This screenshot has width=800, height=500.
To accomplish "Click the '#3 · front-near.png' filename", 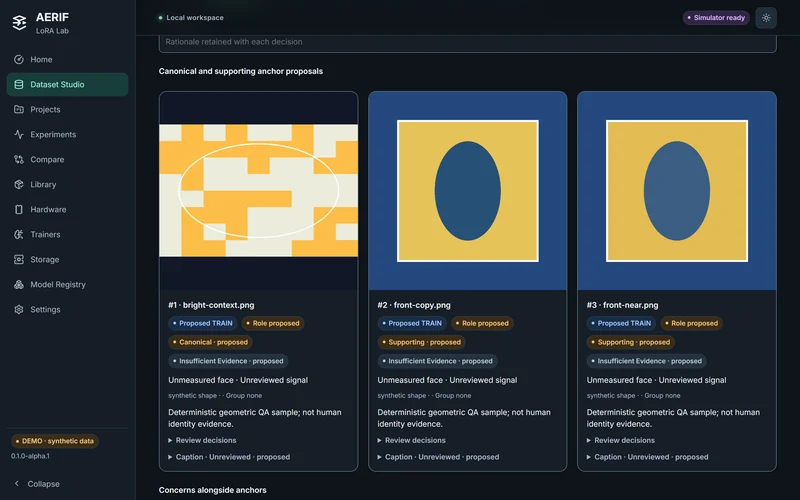I will pos(622,305).
